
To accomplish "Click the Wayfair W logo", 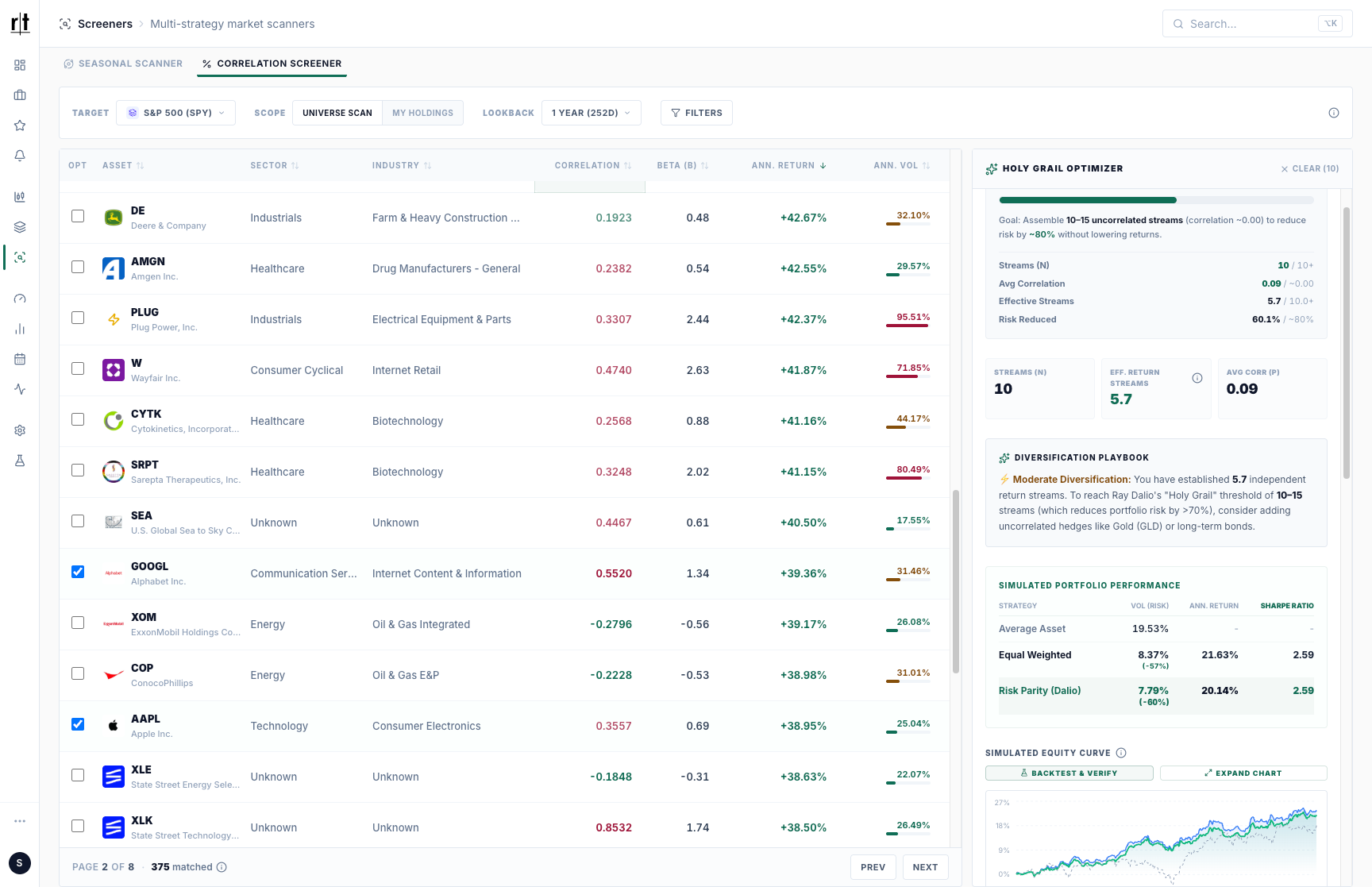I will 114,370.
